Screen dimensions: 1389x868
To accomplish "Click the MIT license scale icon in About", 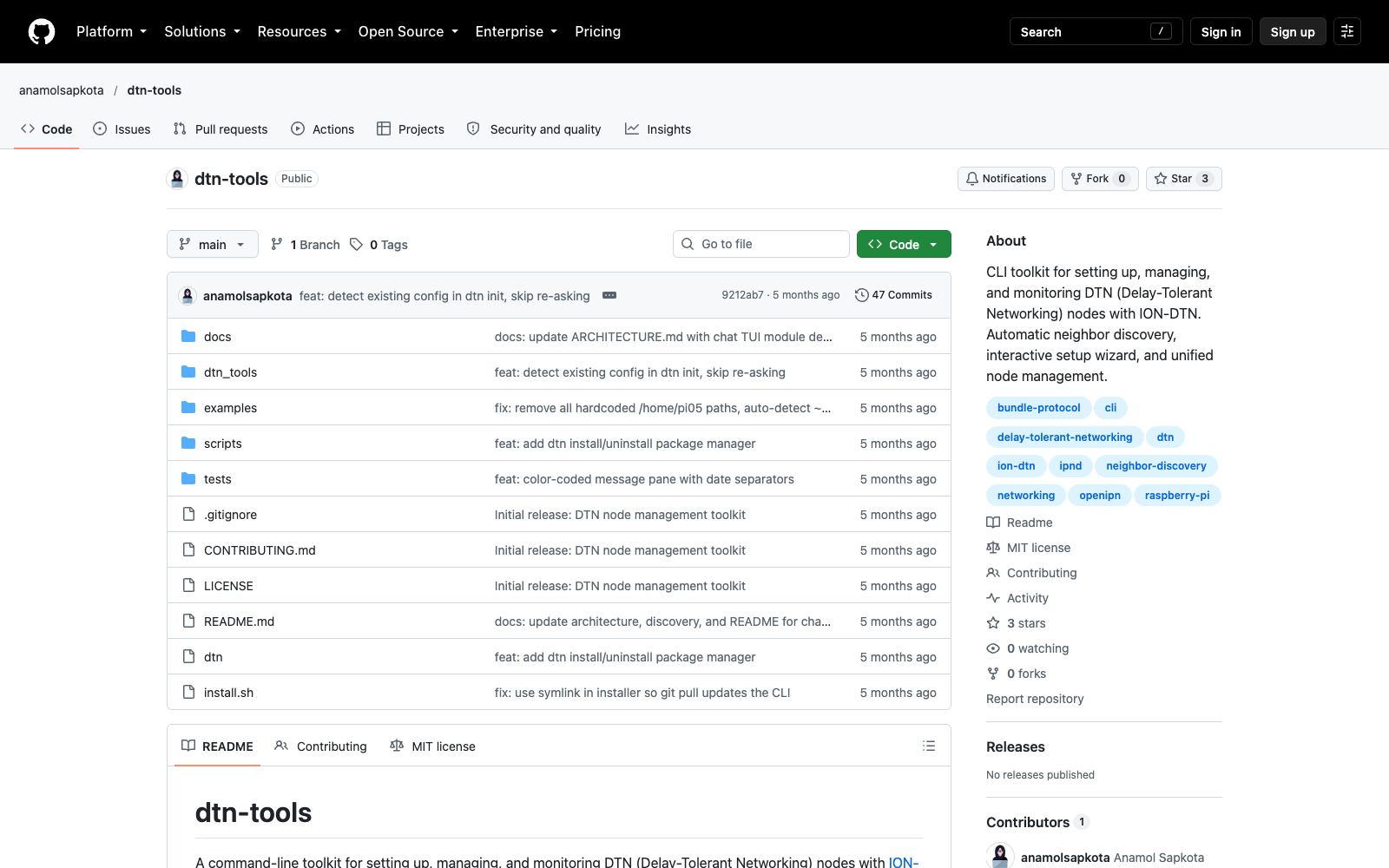I will coord(993,548).
